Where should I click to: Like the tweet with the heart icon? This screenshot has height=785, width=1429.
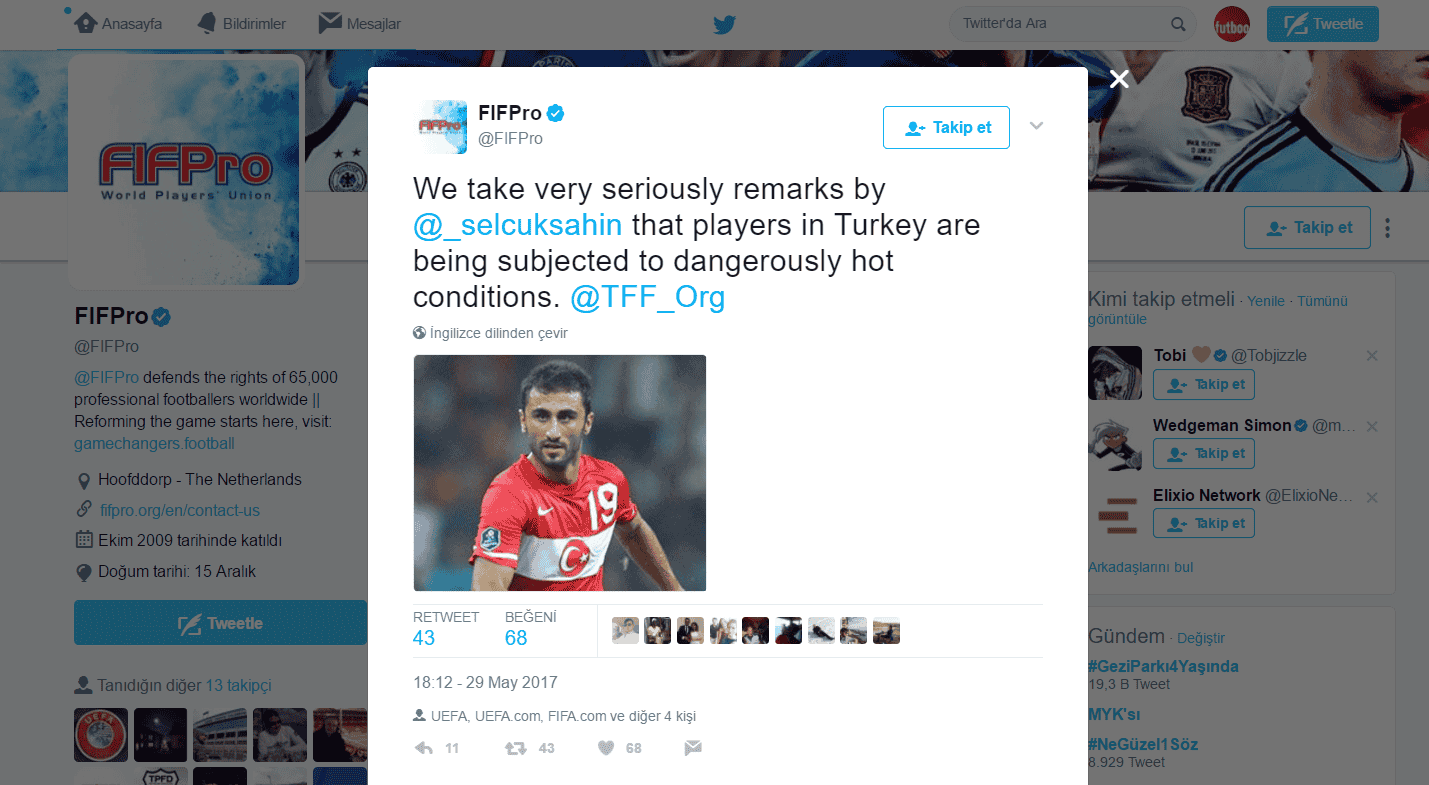click(x=605, y=747)
